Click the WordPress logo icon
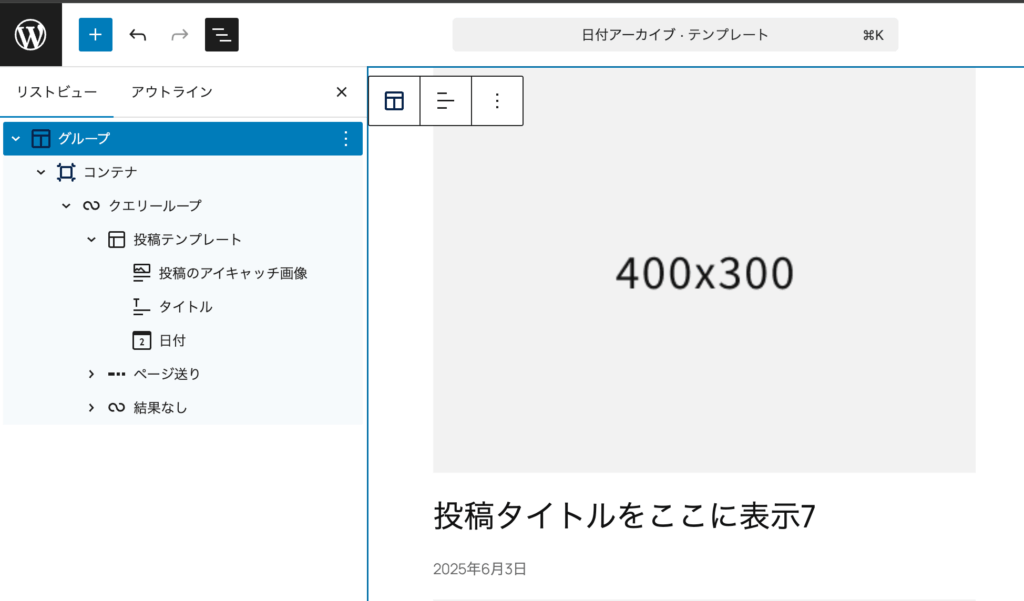This screenshot has width=1024, height=601. tap(31, 35)
